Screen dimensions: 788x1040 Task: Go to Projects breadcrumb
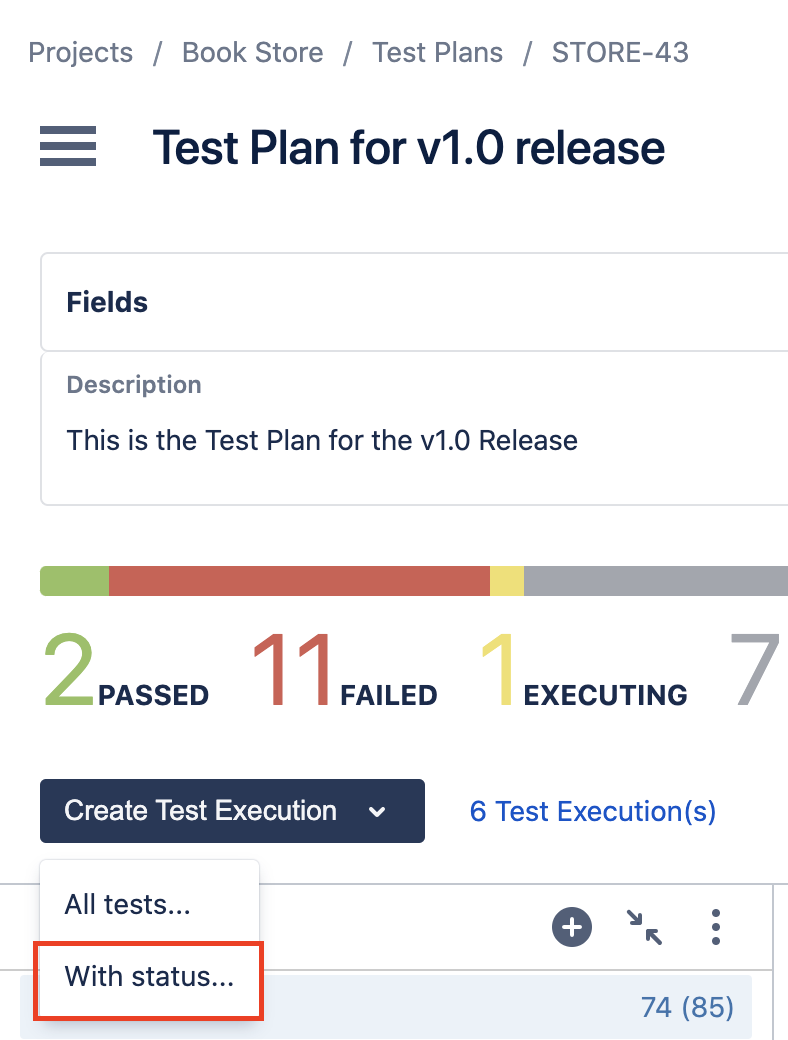81,52
